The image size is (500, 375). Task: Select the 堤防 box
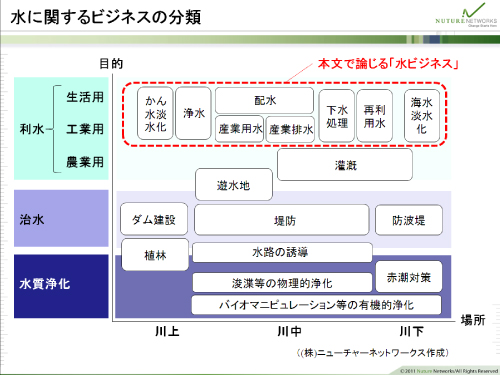click(x=282, y=220)
